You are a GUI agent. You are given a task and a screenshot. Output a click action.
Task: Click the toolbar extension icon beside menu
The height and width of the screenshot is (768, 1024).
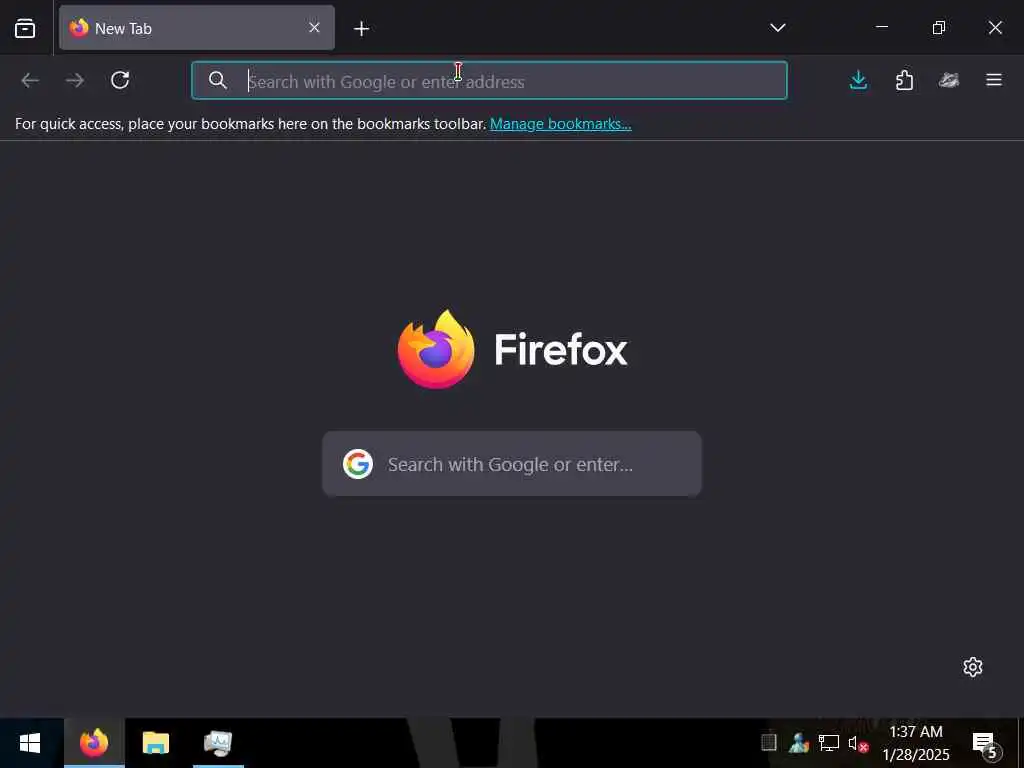[949, 80]
